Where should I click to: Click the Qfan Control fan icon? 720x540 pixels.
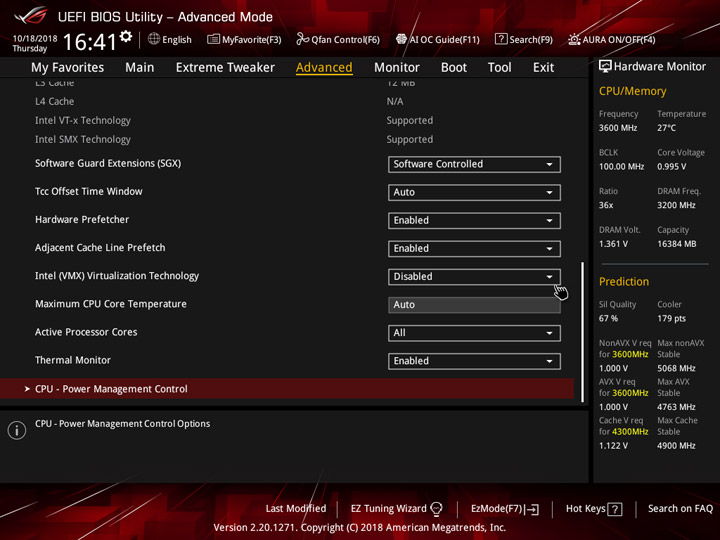303,39
